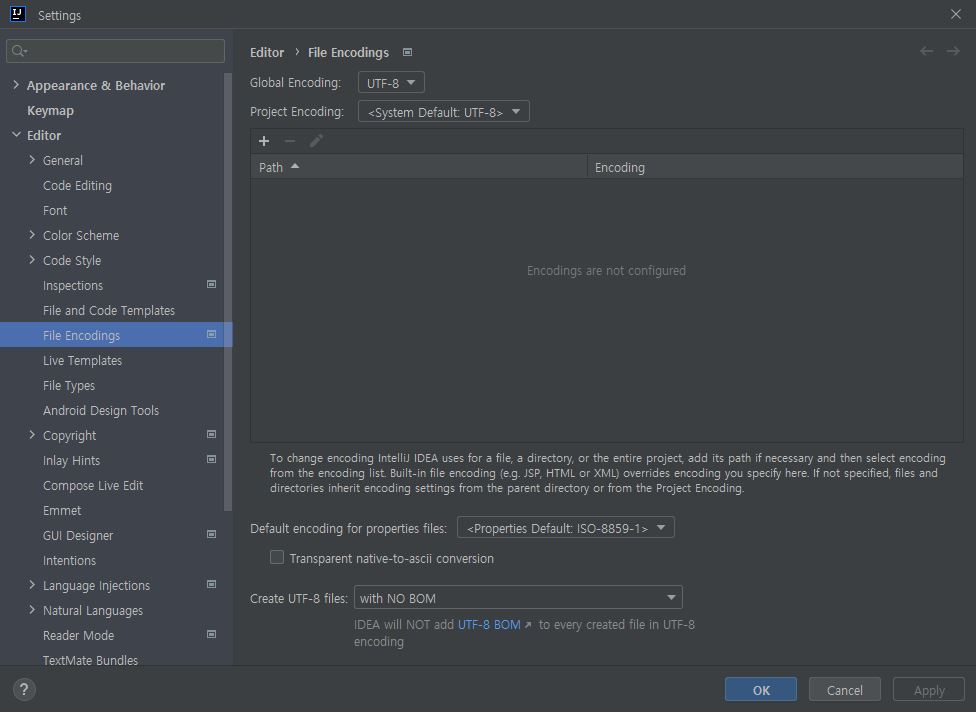Expand the Language Injections node
976x712 pixels.
click(32, 584)
